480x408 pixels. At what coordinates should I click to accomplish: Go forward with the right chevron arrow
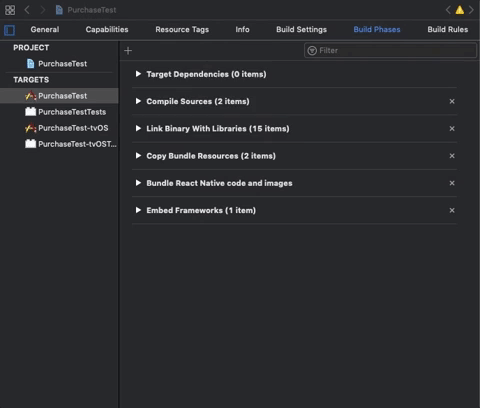pos(43,10)
